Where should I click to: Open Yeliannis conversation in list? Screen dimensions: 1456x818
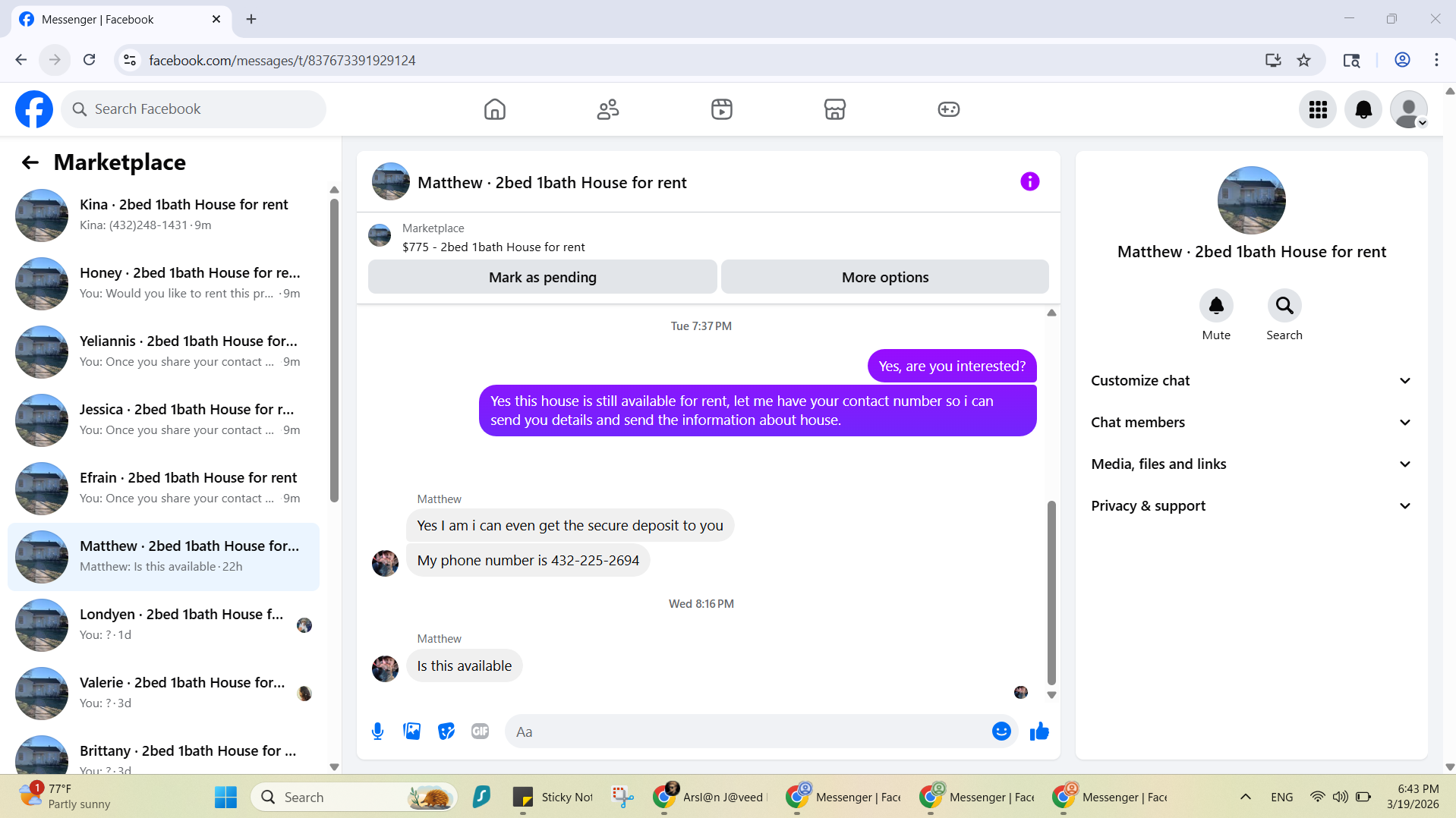(163, 352)
